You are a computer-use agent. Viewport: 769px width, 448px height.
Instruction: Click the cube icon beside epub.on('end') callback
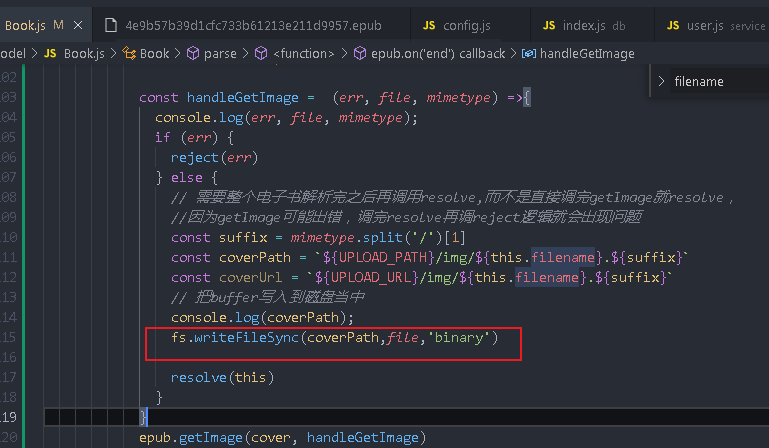click(360, 53)
